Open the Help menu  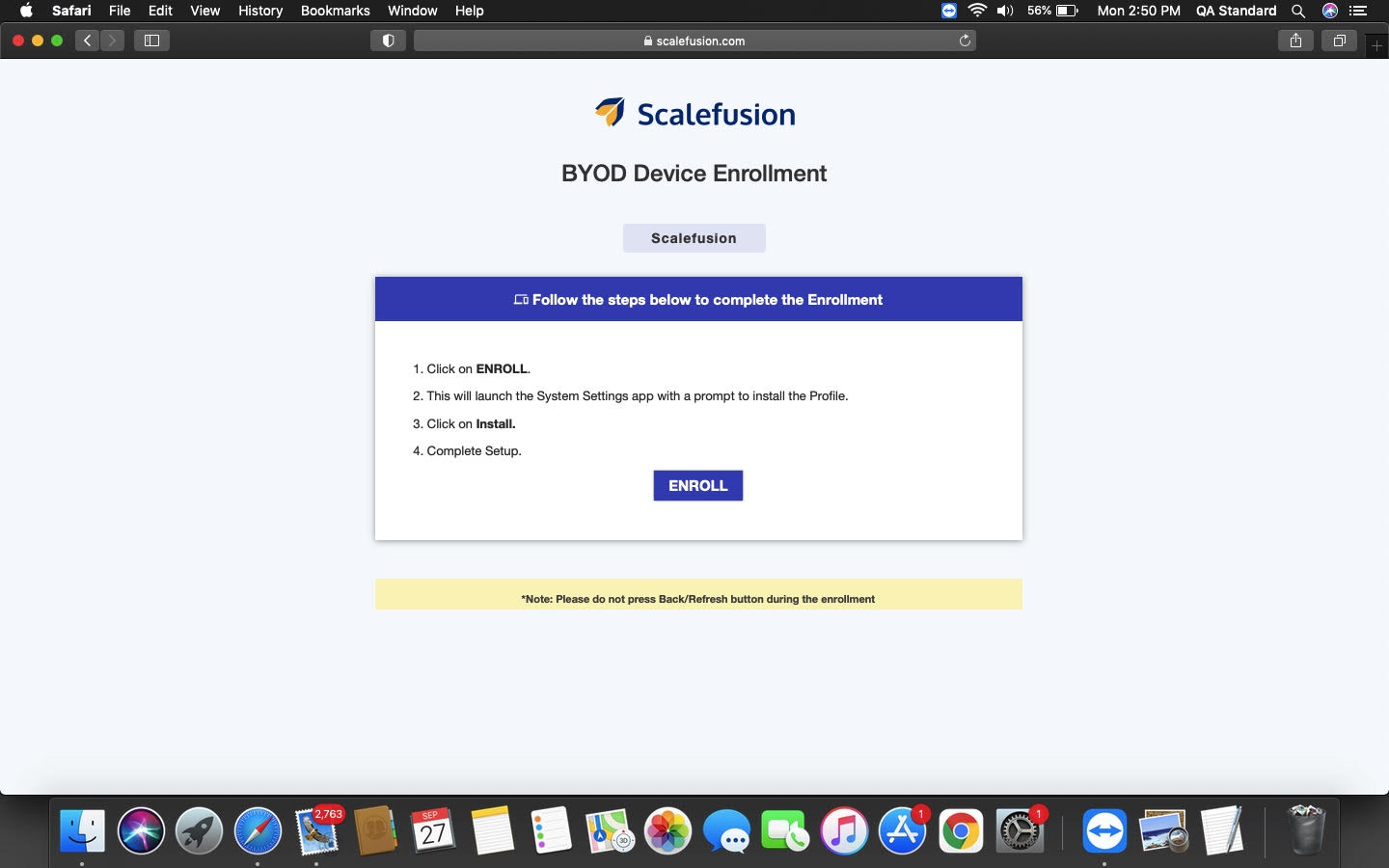click(469, 11)
